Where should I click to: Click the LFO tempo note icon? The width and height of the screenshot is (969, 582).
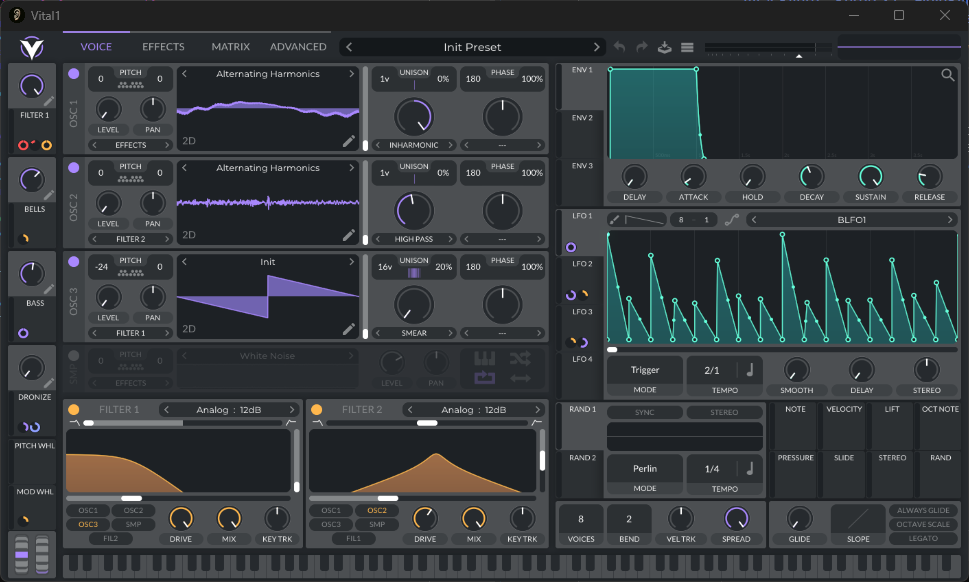(x=750, y=369)
